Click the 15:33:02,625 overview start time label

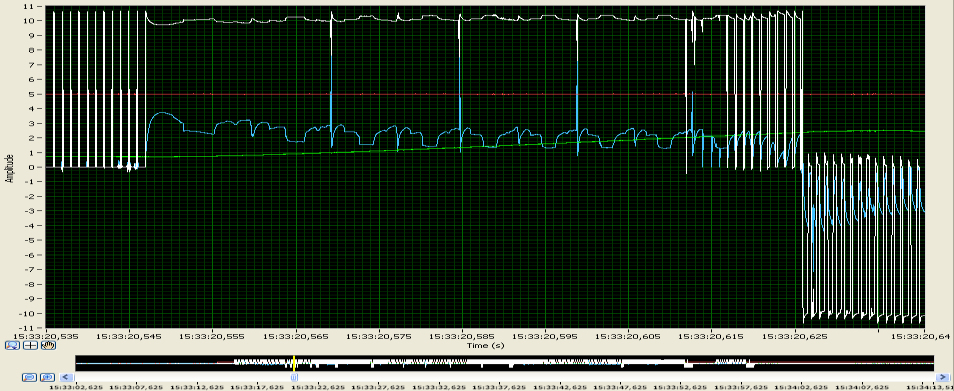point(75,386)
